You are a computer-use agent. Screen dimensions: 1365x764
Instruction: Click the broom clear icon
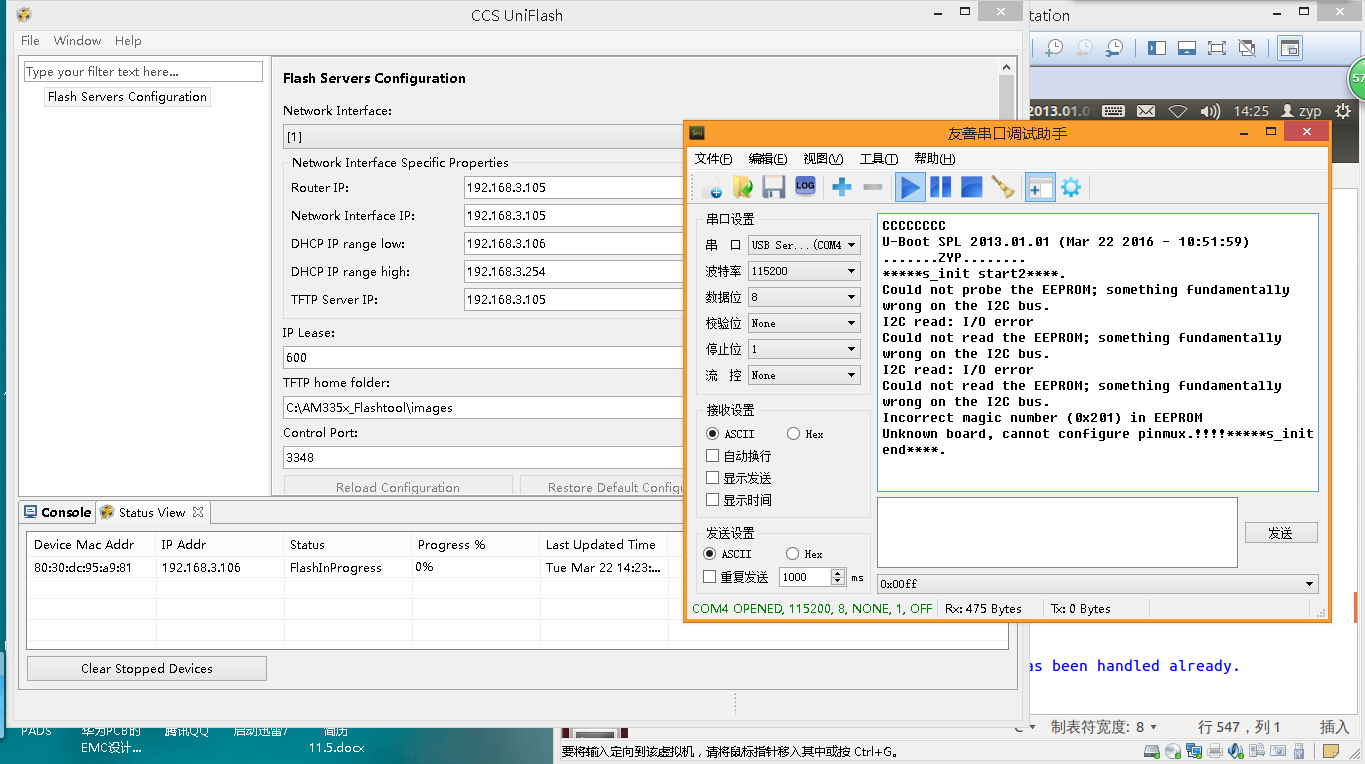tap(1002, 187)
